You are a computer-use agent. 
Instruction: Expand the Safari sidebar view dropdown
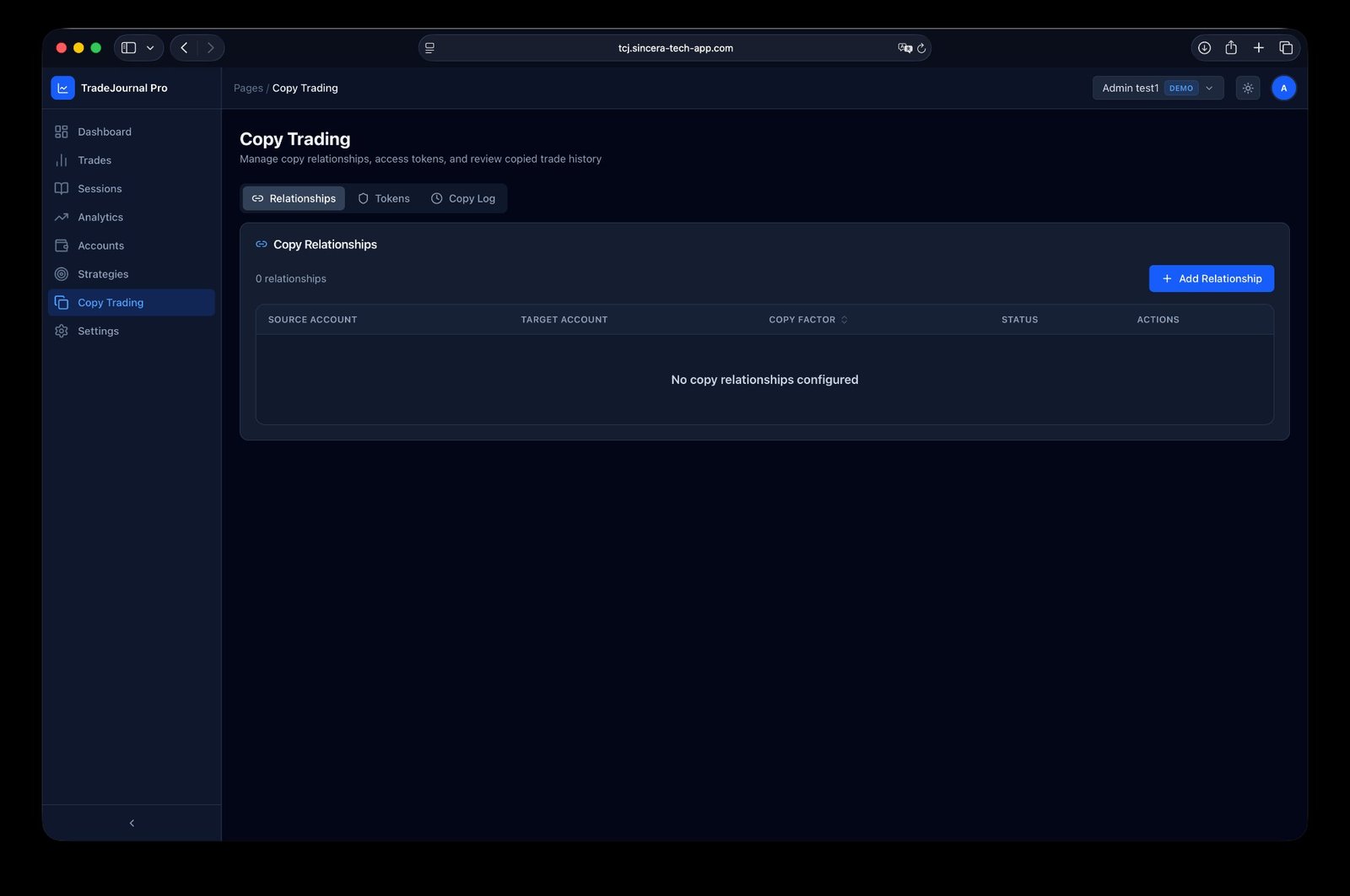150,47
